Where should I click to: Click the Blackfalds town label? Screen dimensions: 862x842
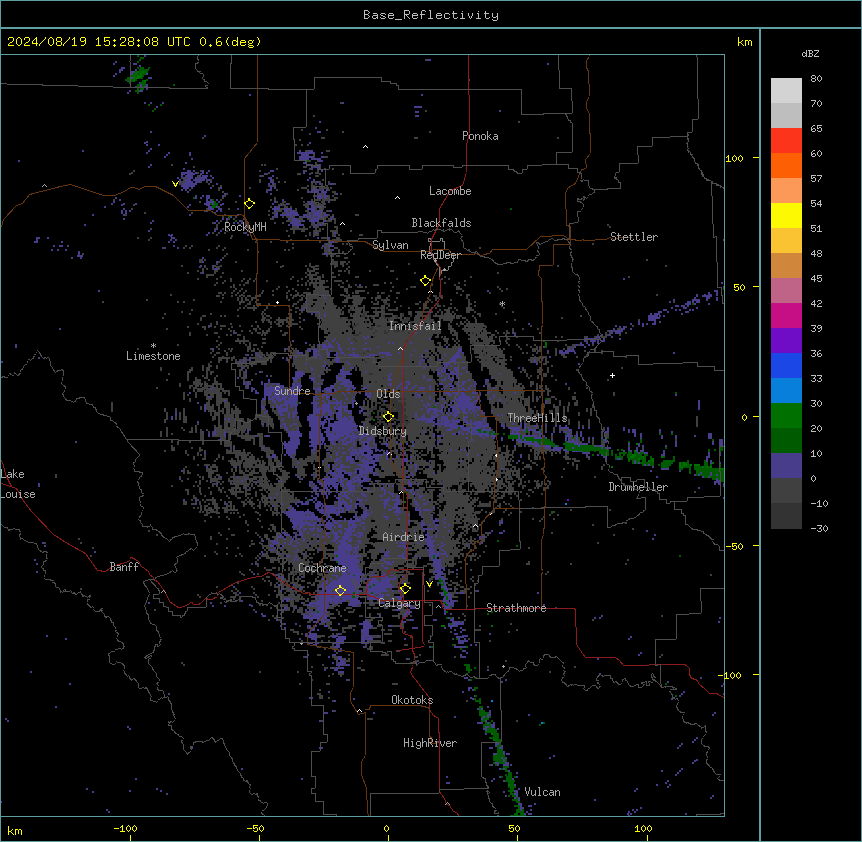coord(441,223)
